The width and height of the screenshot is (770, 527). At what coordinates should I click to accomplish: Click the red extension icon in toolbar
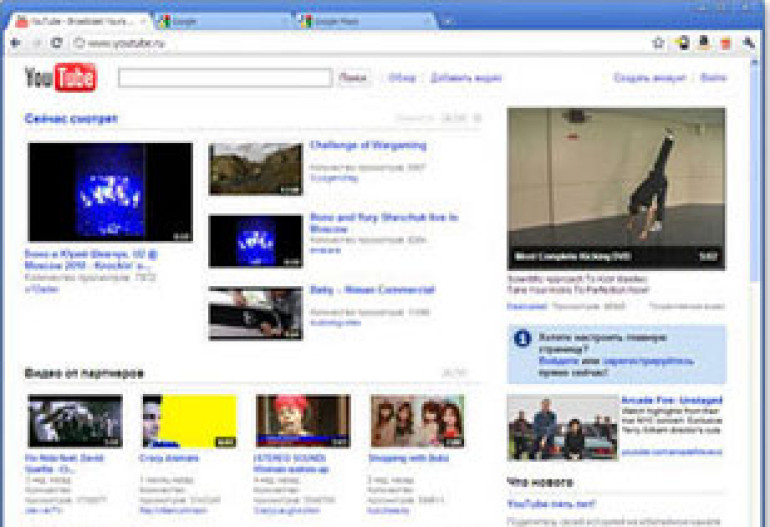pos(725,43)
